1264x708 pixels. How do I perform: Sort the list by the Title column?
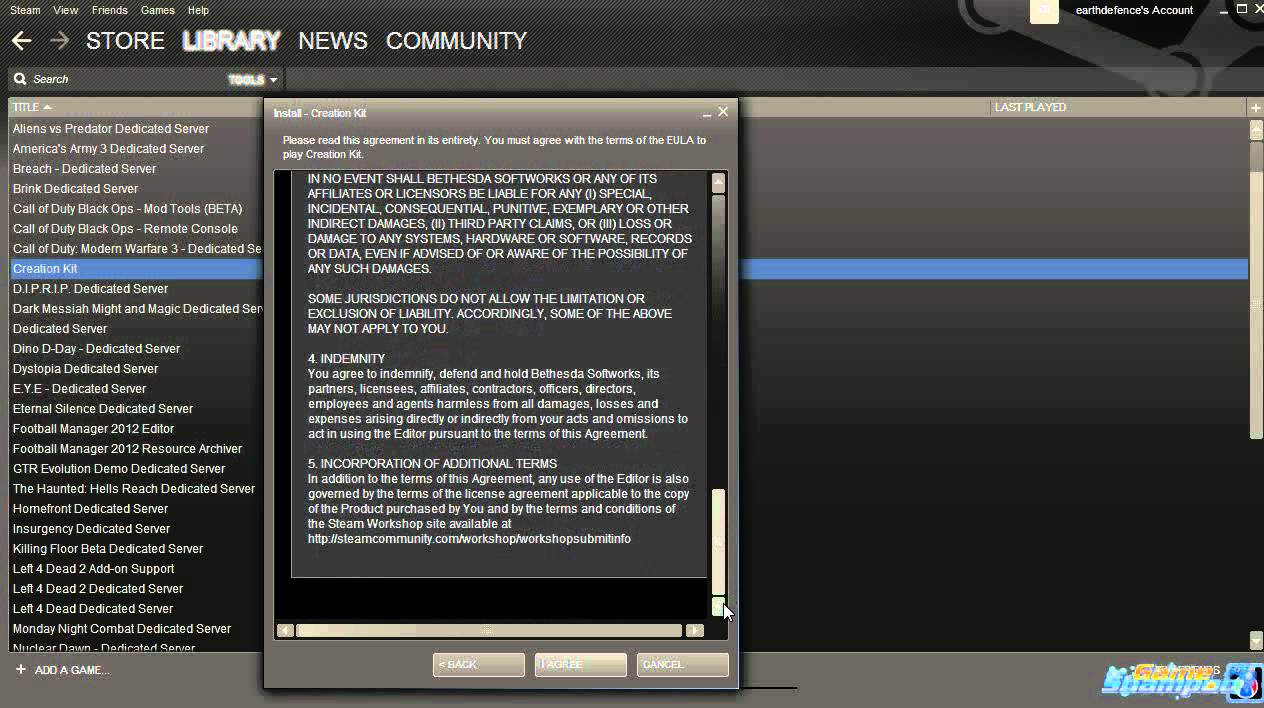31,107
